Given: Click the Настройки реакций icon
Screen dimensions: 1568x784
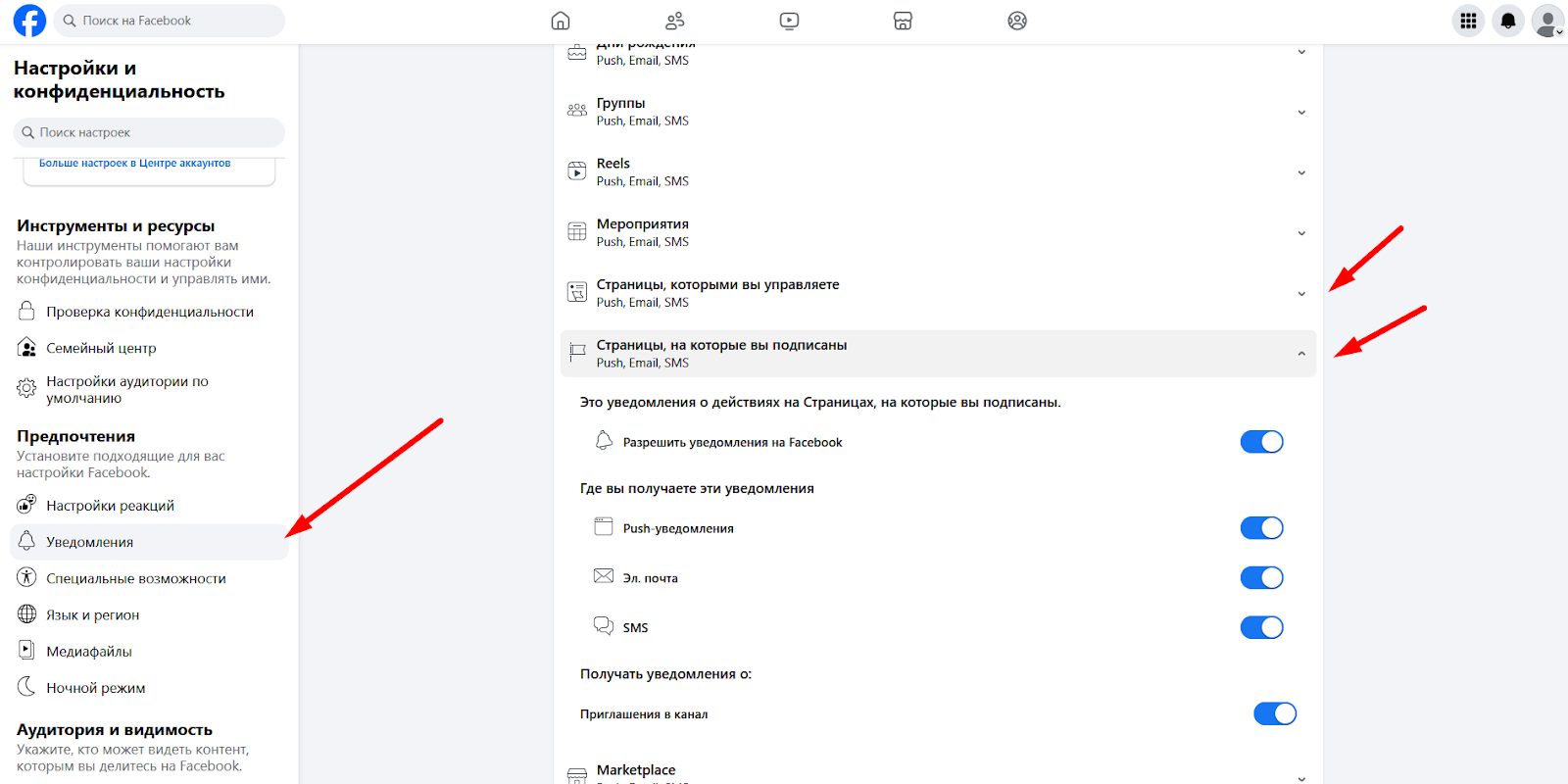Looking at the screenshot, I should [x=26, y=505].
